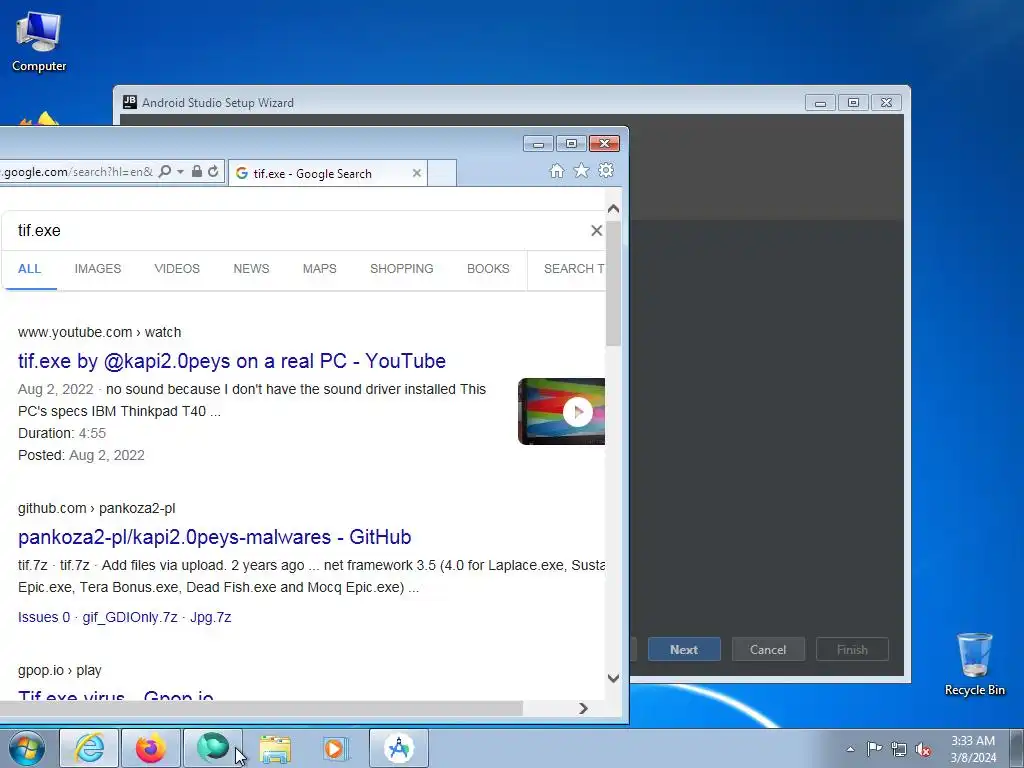Switch to Android Studio taskbar icon
Viewport: 1024px width, 768px height.
pyautogui.click(x=399, y=748)
